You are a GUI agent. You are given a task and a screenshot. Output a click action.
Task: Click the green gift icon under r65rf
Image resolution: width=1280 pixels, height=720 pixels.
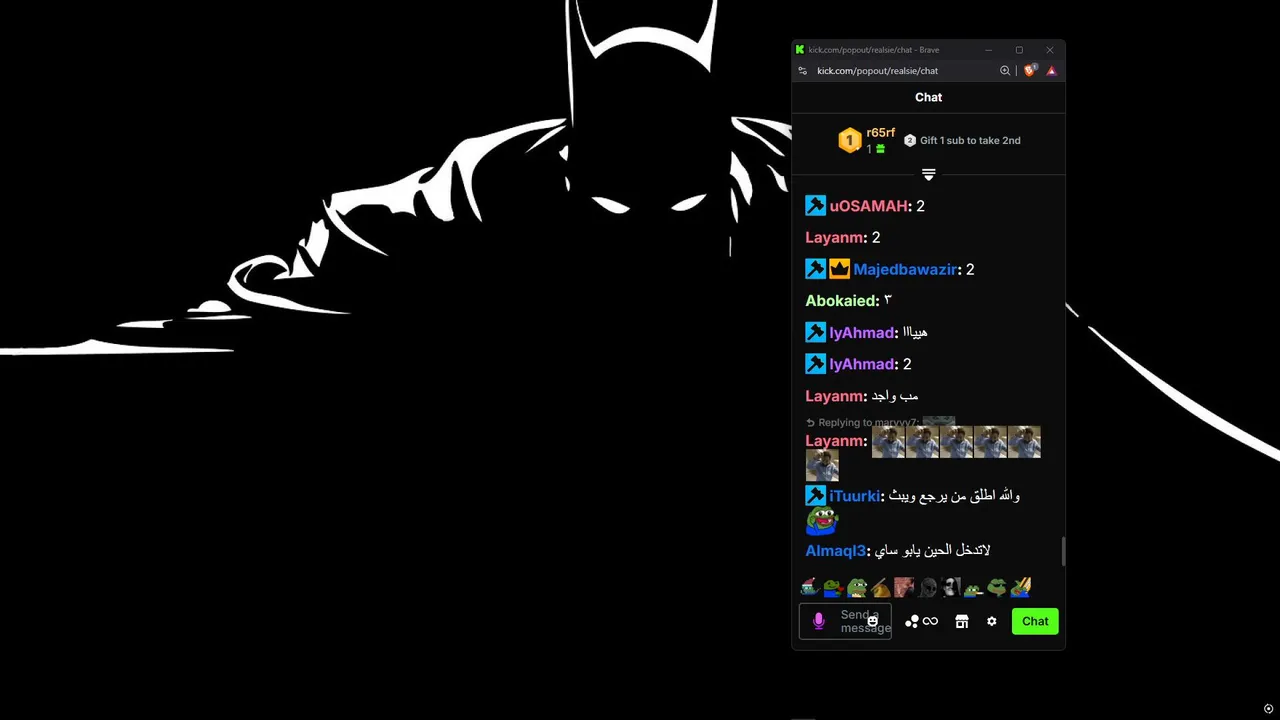coord(880,149)
